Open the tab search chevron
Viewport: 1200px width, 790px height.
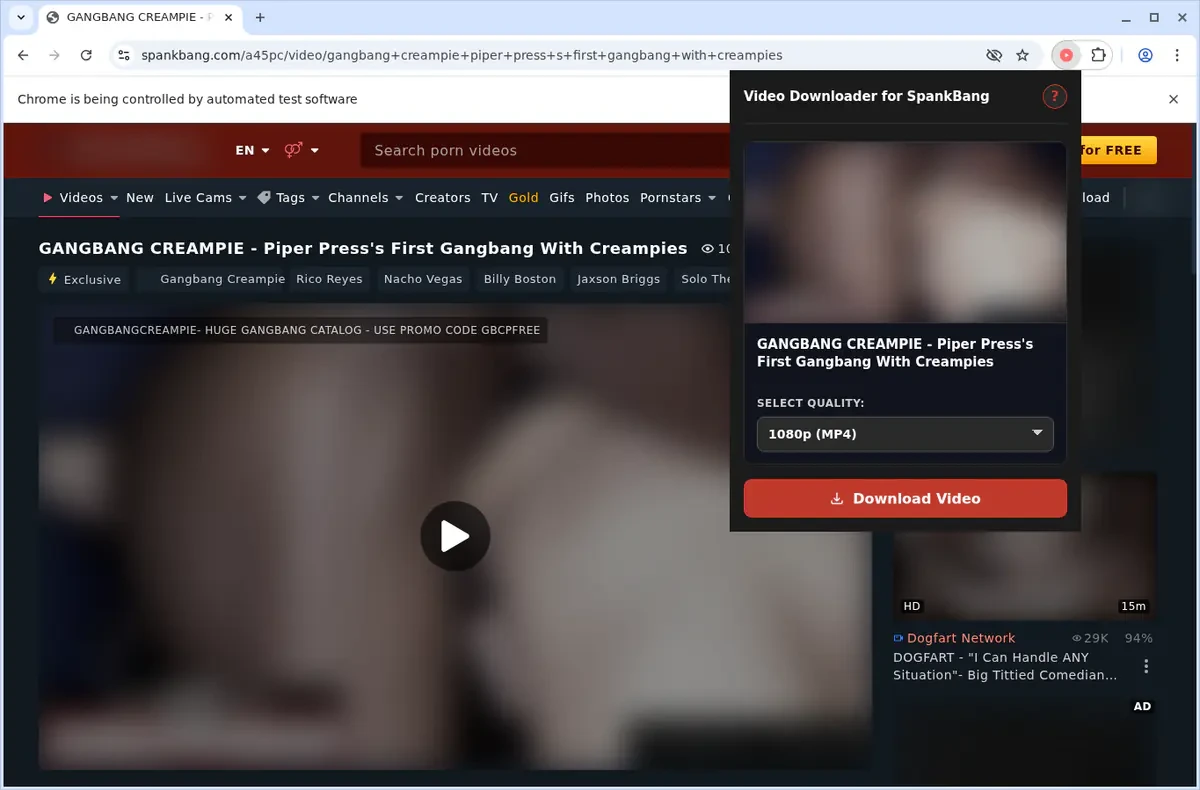[x=21, y=17]
